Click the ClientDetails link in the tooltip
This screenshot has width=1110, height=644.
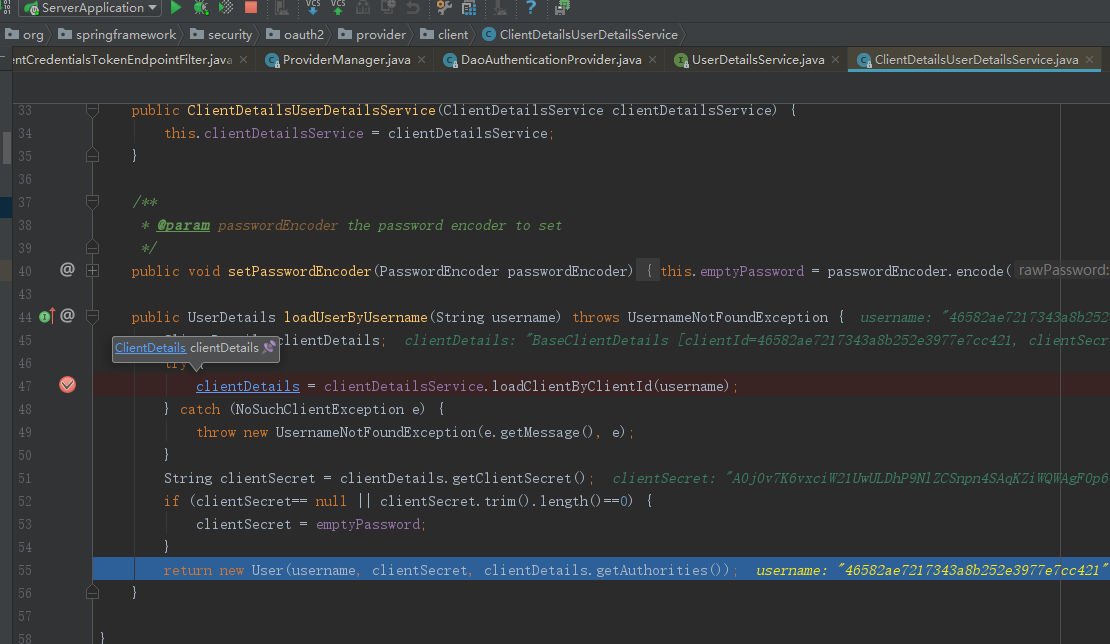point(150,348)
